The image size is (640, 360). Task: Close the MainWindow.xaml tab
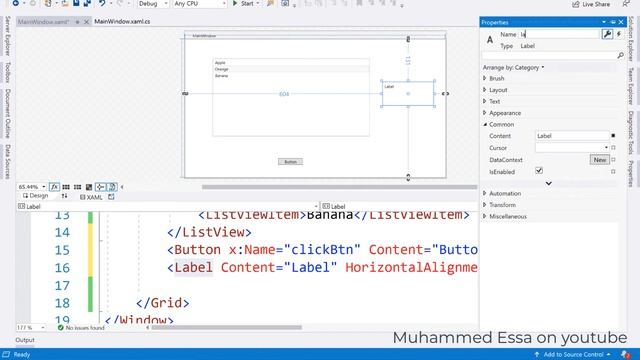tap(87, 22)
